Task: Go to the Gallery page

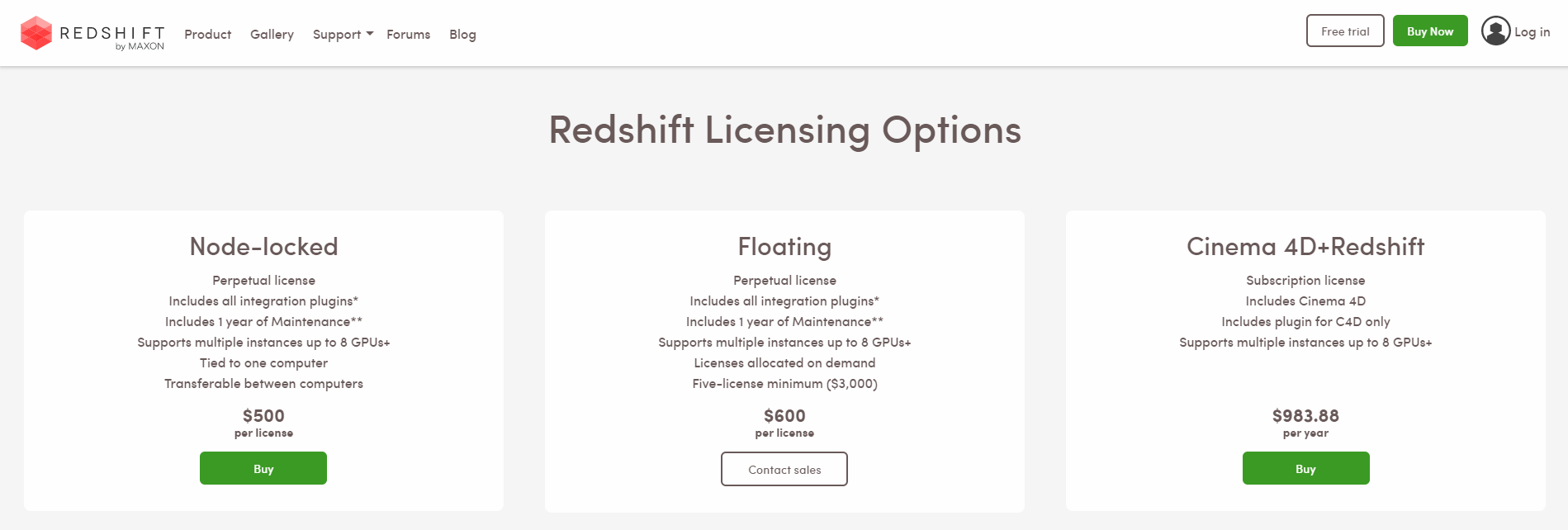Action: 272,34
